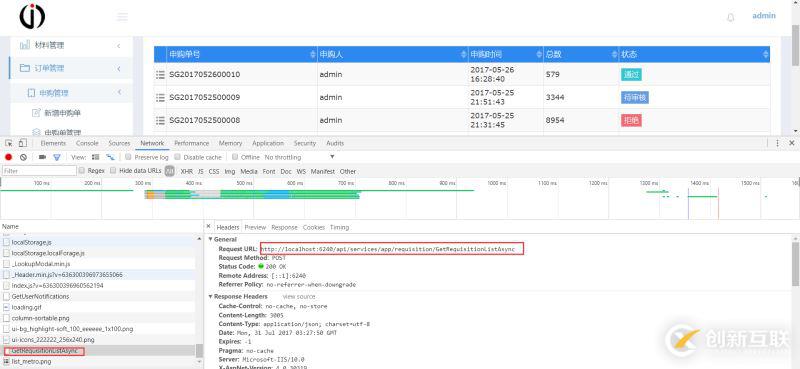This screenshot has height=369, width=800.
Task: Click the site logo
Action: (32, 16)
